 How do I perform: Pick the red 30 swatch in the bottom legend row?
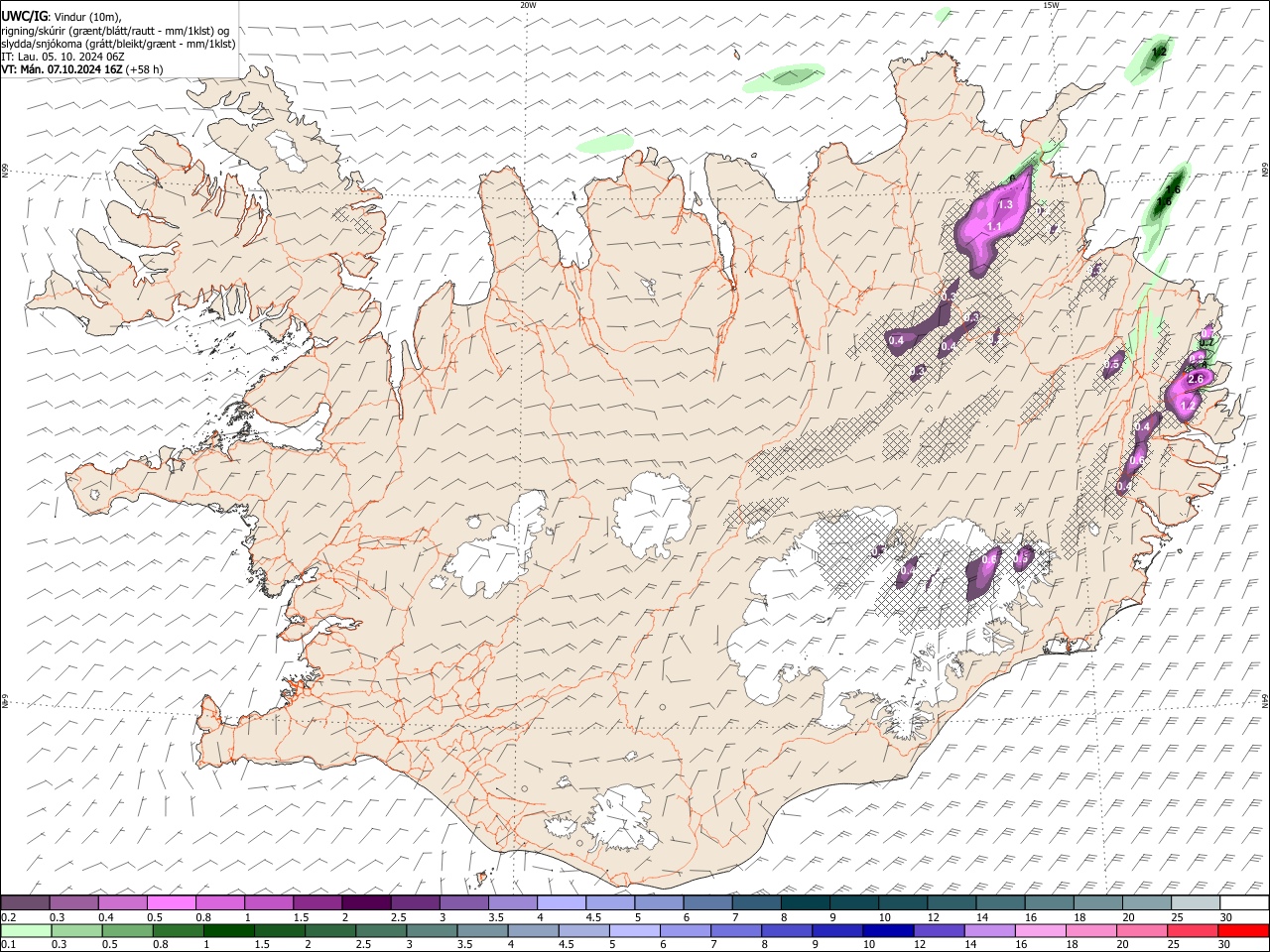pyautogui.click(x=1243, y=930)
